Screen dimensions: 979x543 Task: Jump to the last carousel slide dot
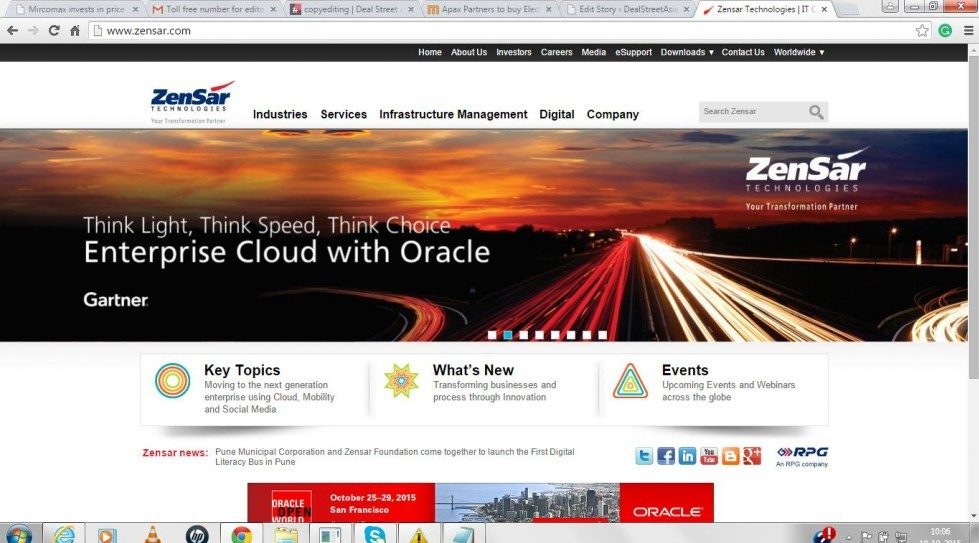pos(602,335)
